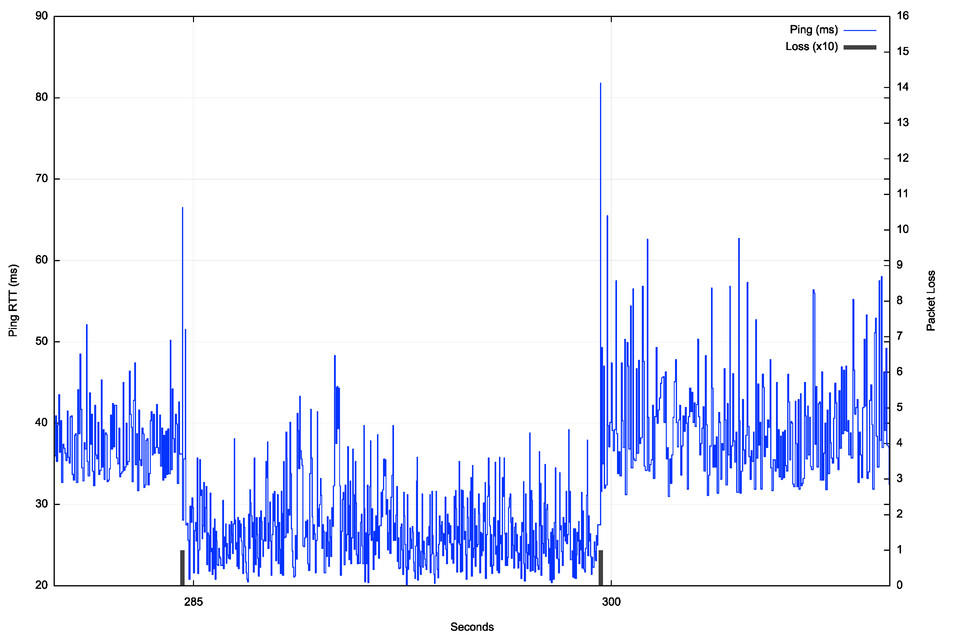Click the 8 tick label on right axis

tap(901, 300)
